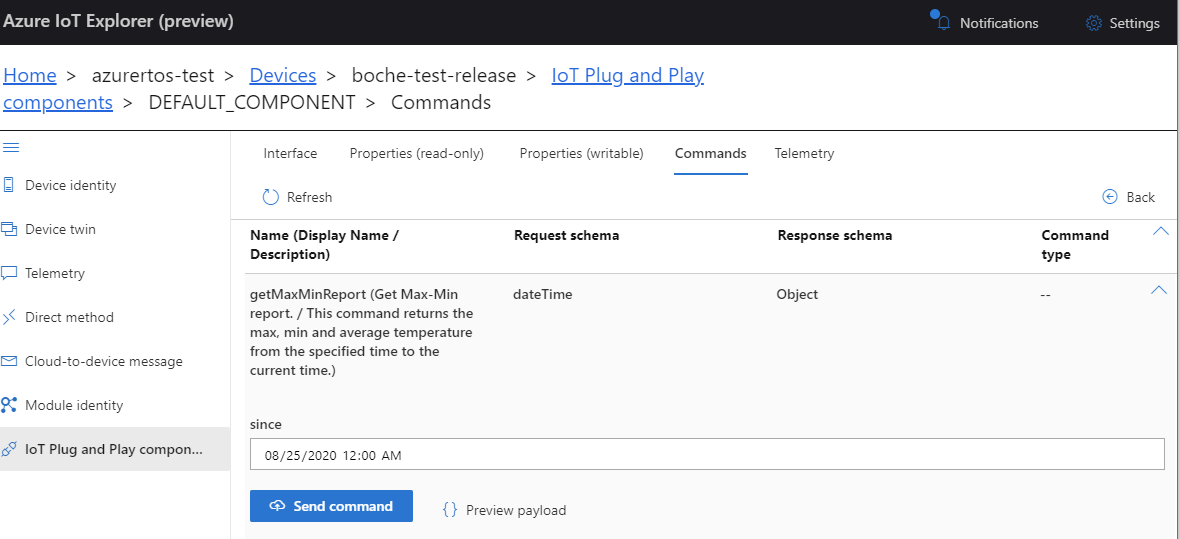Open Settings gear icon

coord(1093,23)
